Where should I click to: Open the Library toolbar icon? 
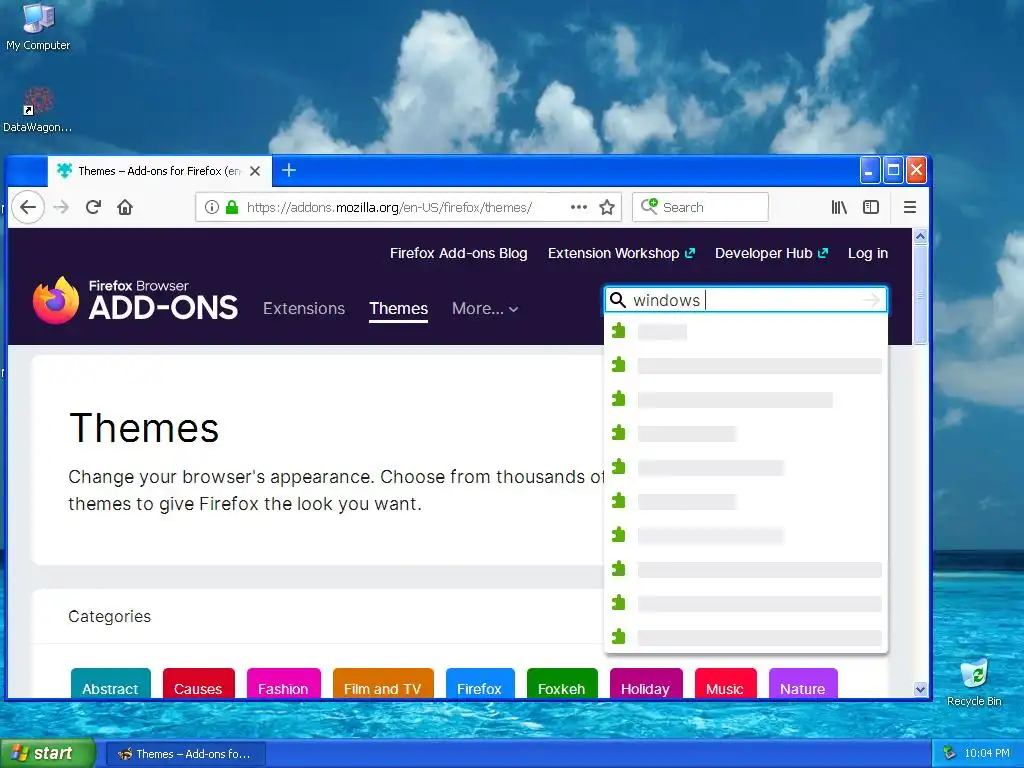[839, 207]
